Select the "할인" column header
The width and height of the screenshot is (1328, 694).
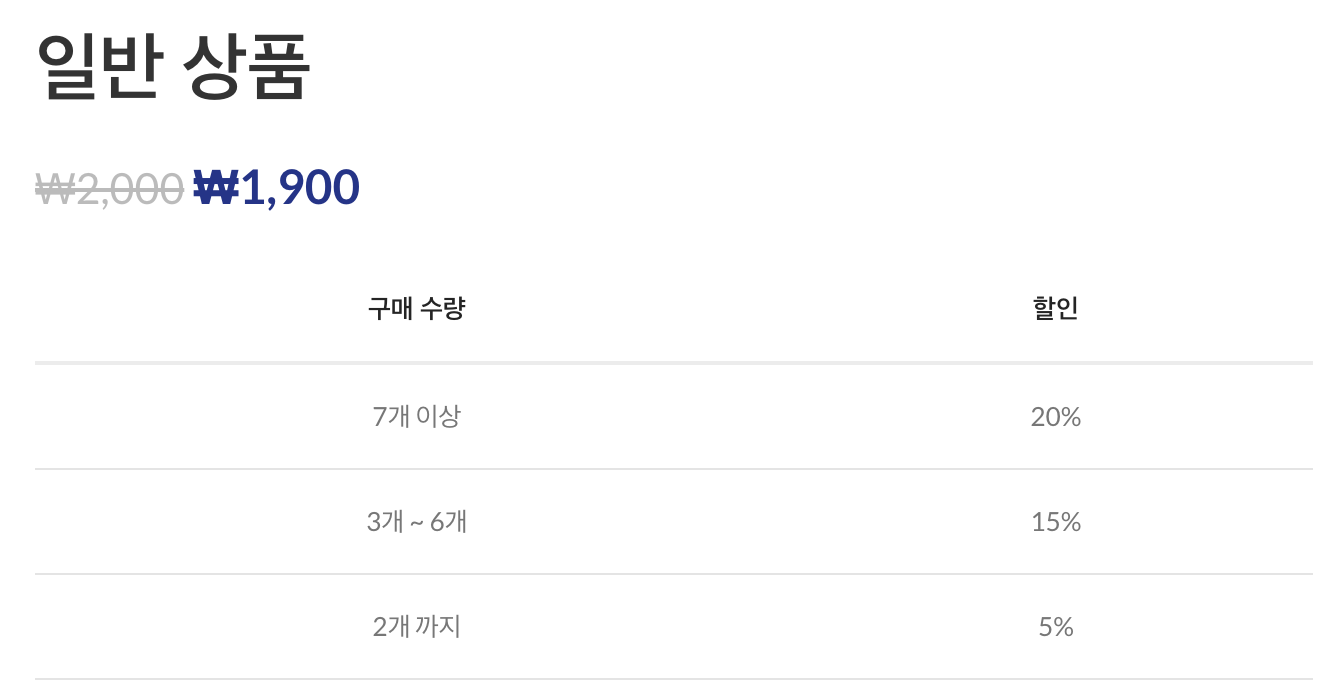click(x=1055, y=308)
